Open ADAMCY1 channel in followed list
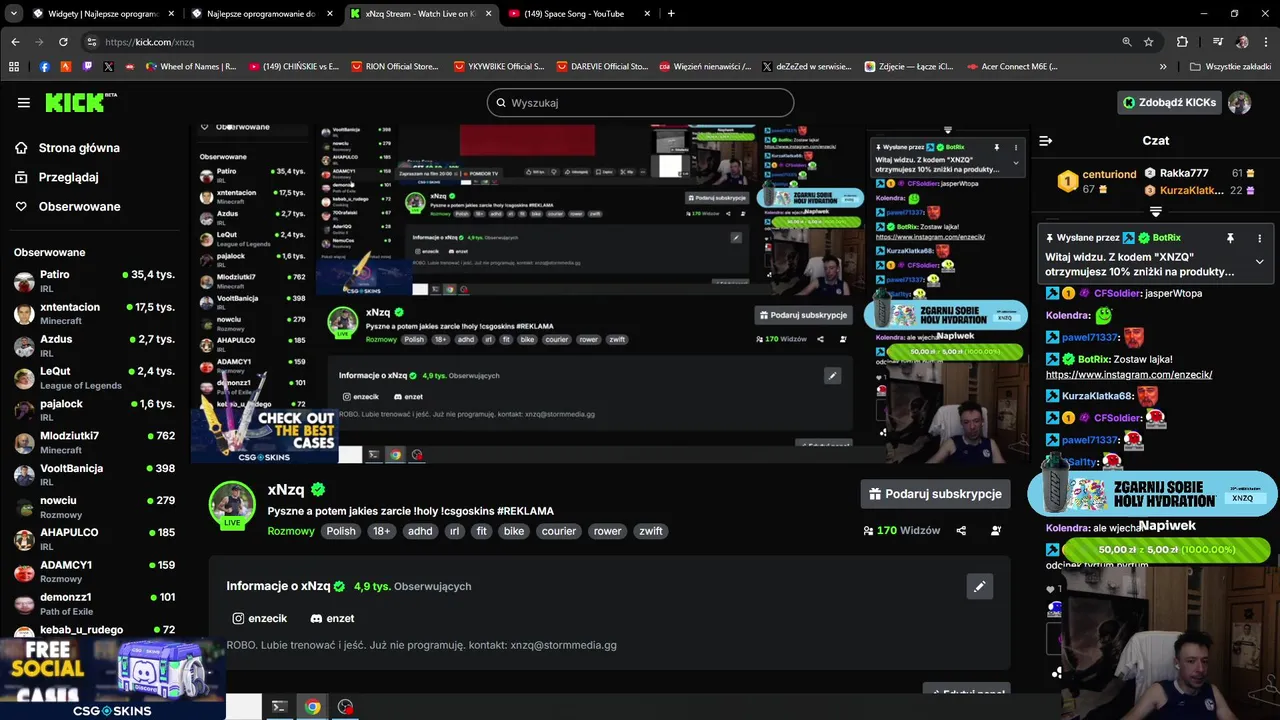 point(94,571)
